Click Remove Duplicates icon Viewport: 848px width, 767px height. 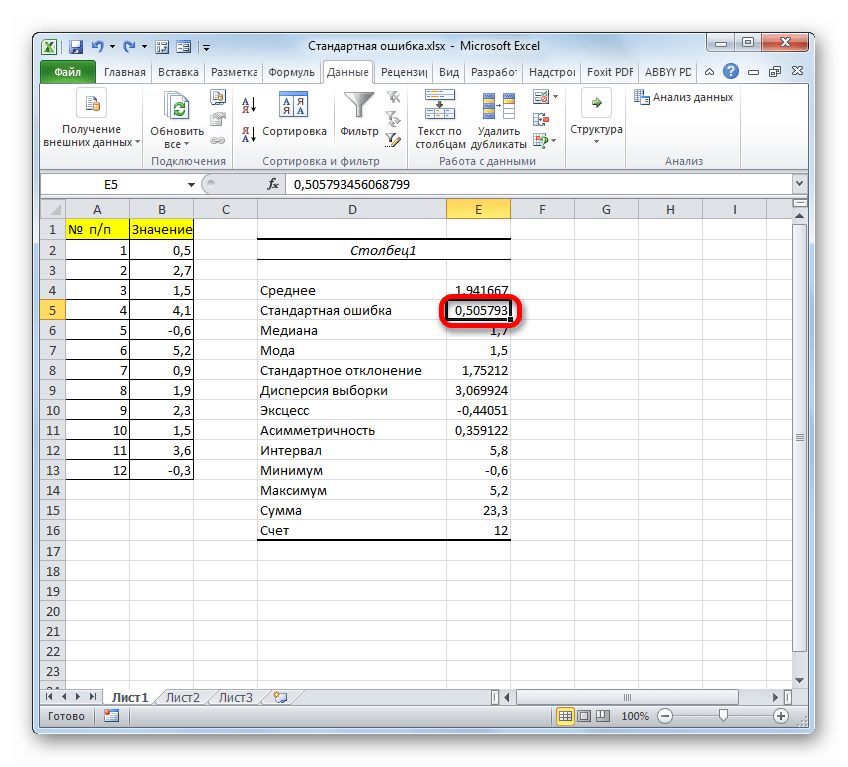[498, 105]
